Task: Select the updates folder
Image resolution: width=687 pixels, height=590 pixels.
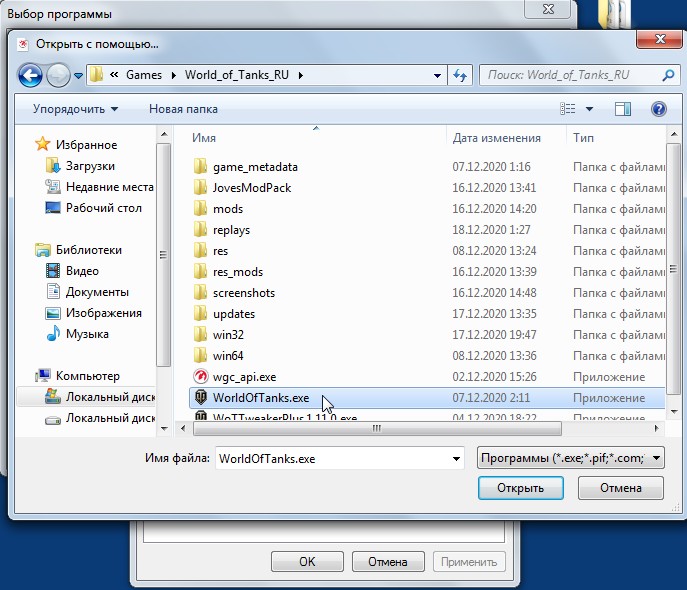Action: pyautogui.click(x=234, y=314)
